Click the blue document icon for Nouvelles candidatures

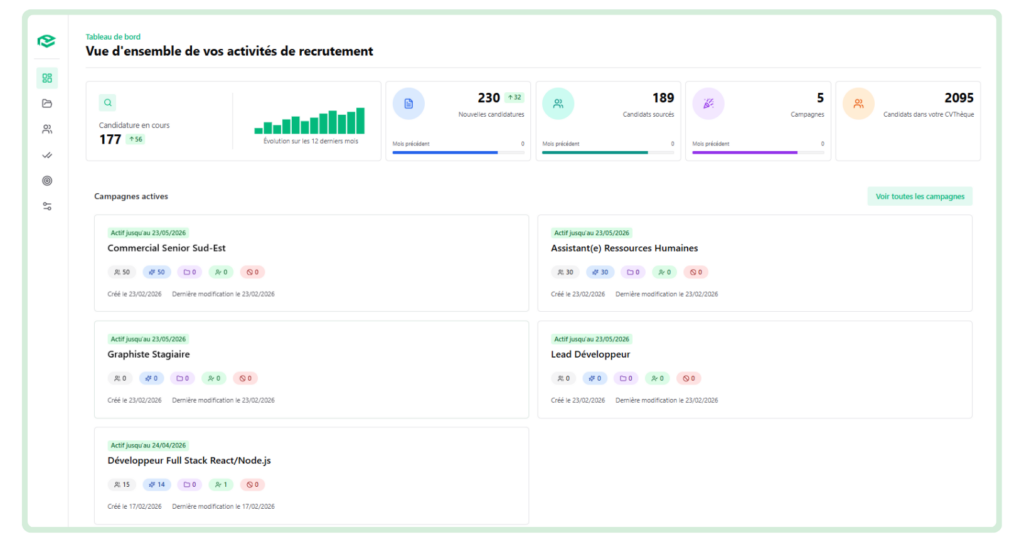coord(408,103)
